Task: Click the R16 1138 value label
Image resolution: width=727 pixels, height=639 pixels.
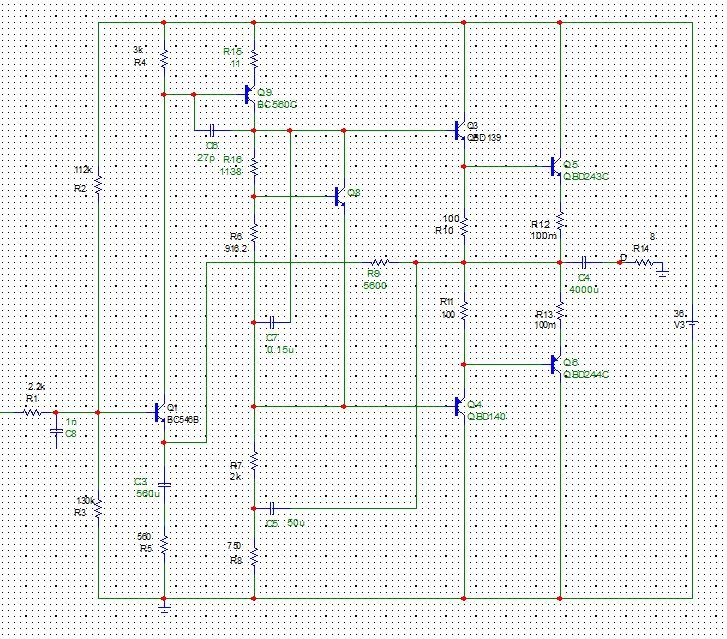Action: coord(230,171)
